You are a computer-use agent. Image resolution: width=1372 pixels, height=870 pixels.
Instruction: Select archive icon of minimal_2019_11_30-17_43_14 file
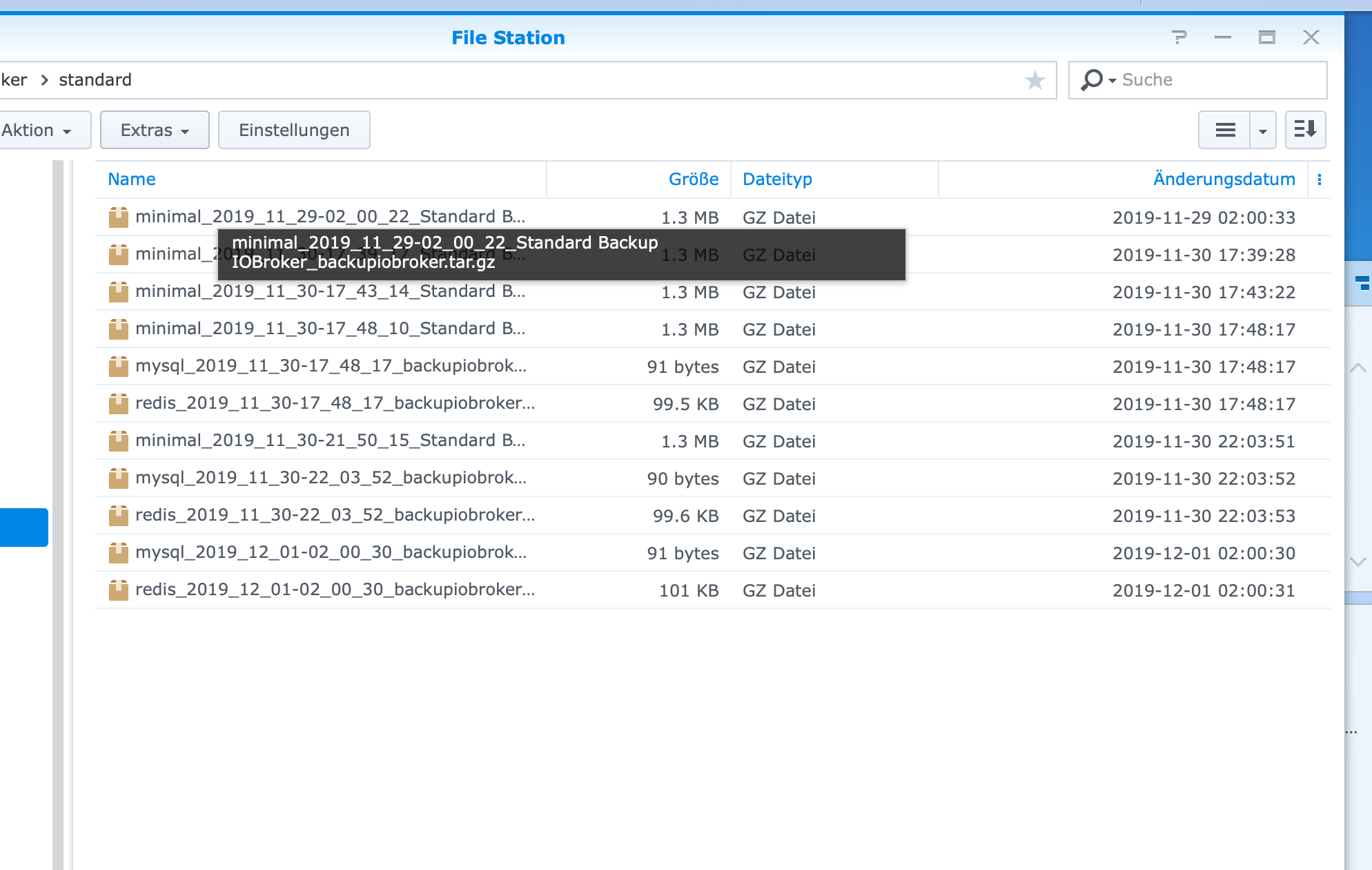119,292
